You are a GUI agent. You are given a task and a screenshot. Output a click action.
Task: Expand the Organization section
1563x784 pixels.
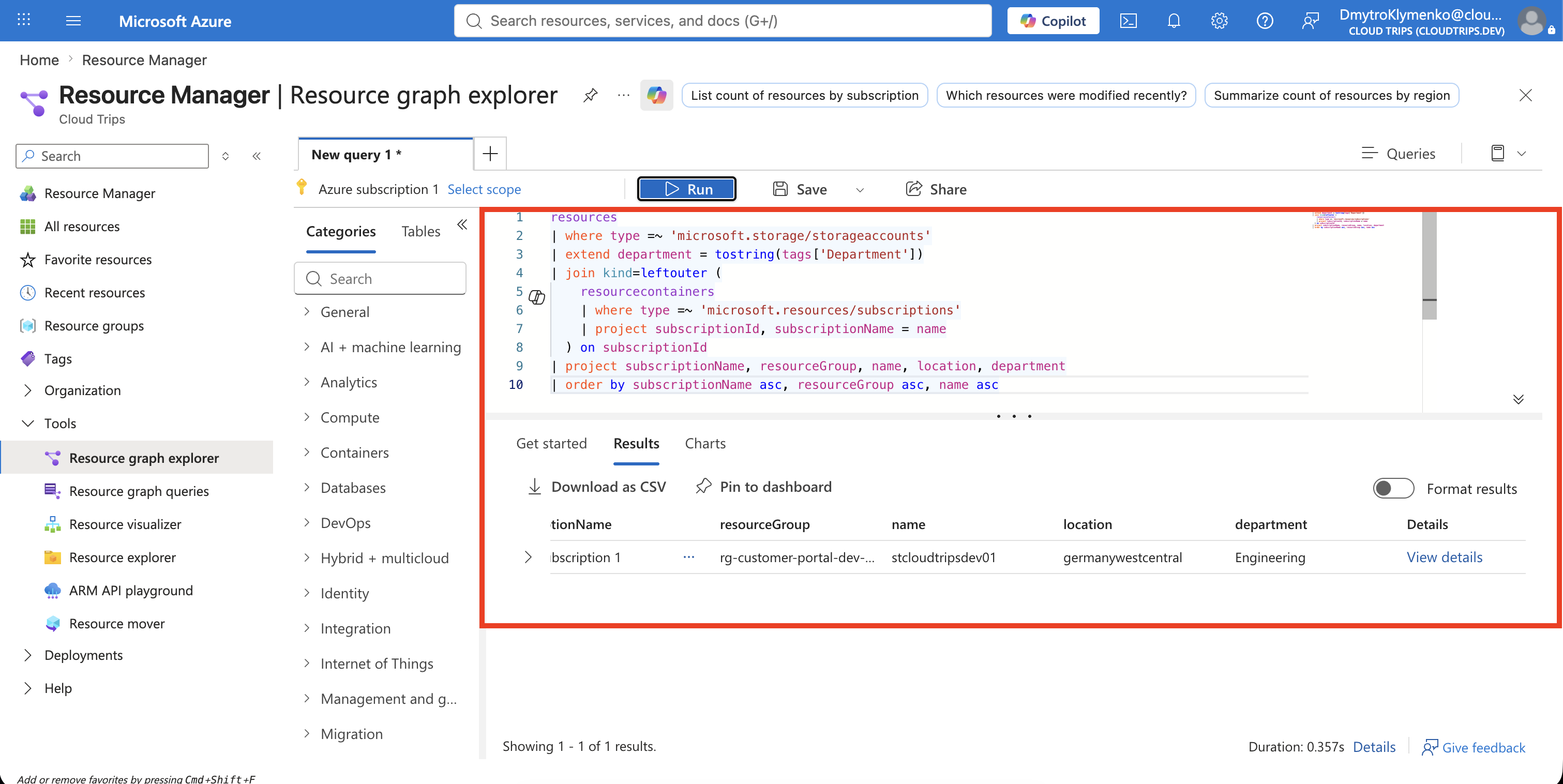point(28,390)
